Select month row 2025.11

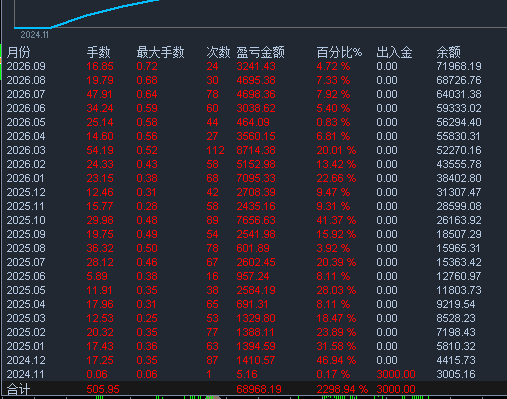click(253, 206)
